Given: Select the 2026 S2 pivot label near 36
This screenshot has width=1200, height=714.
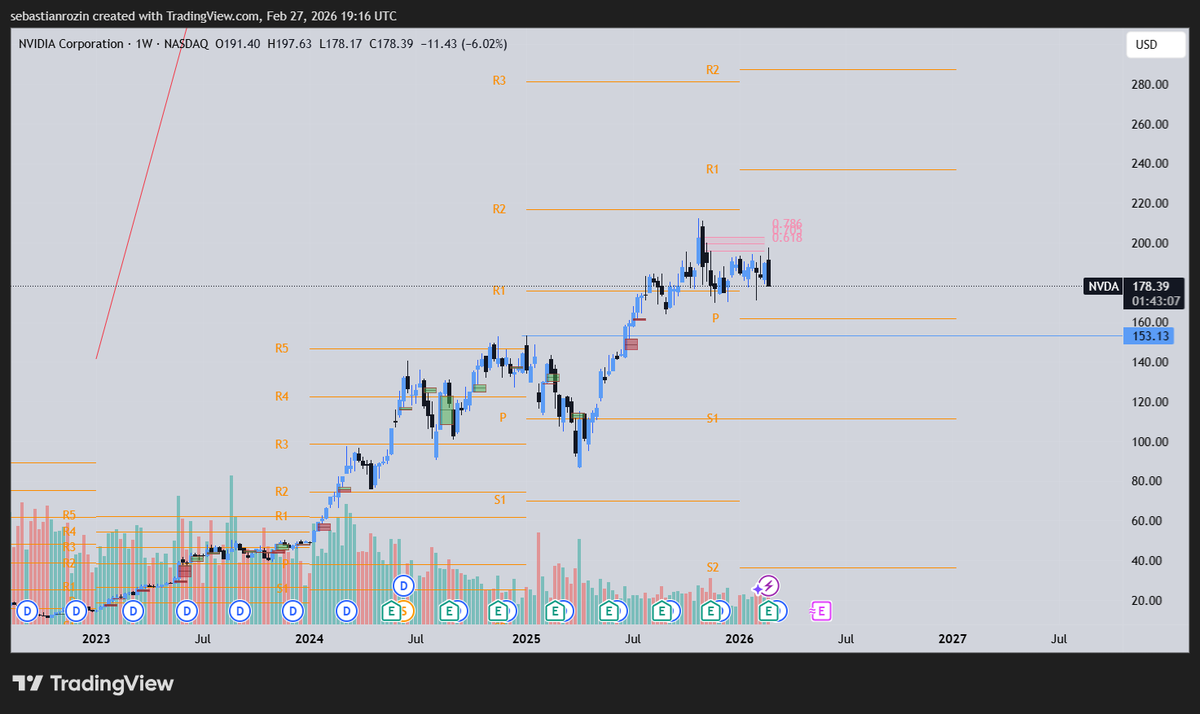Looking at the screenshot, I should (x=712, y=567).
